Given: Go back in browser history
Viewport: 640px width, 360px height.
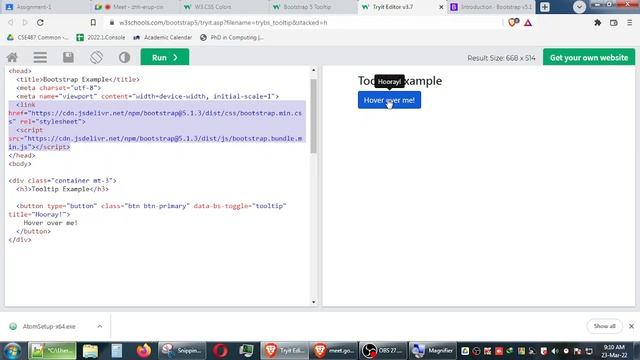Looking at the screenshot, I should point(11,23).
